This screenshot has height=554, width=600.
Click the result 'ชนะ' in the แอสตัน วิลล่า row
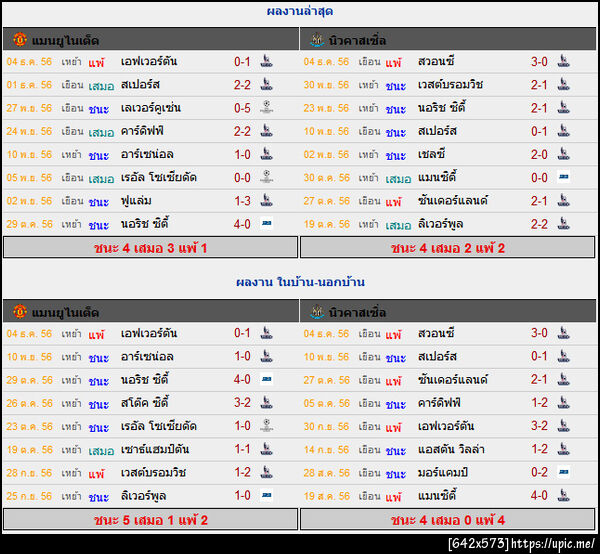[396, 450]
